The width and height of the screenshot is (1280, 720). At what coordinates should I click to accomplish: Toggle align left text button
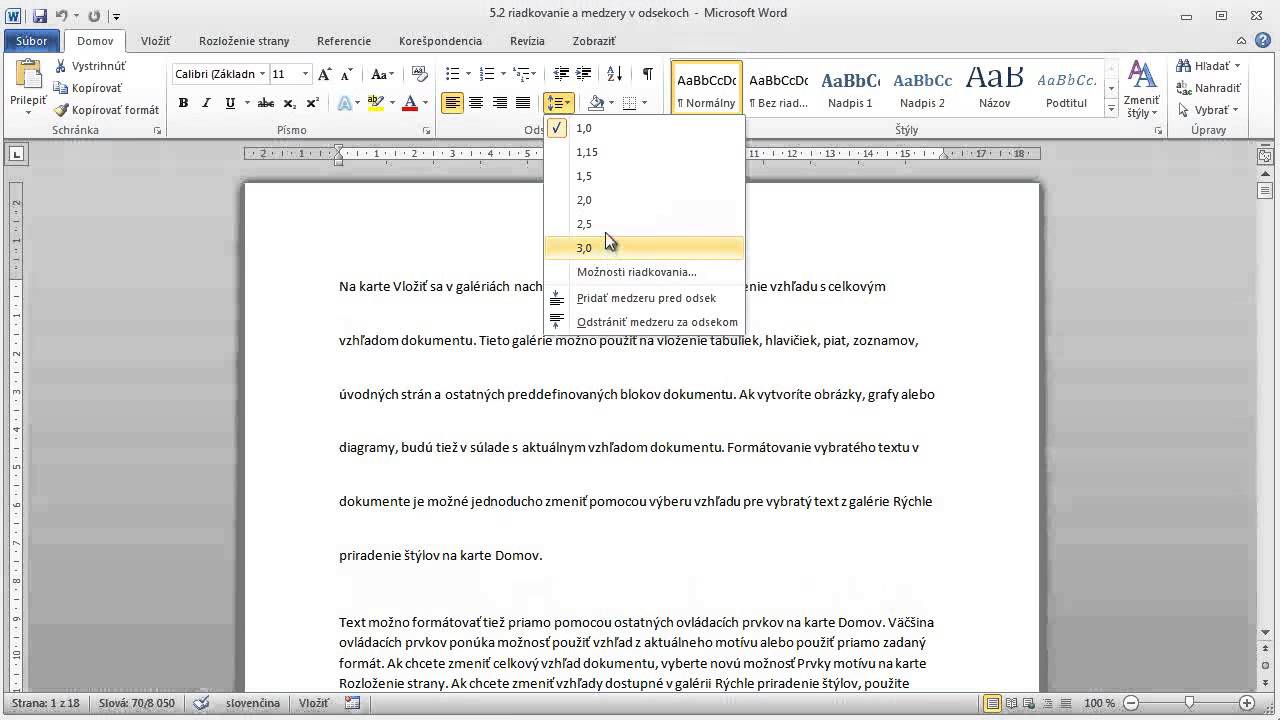(453, 103)
